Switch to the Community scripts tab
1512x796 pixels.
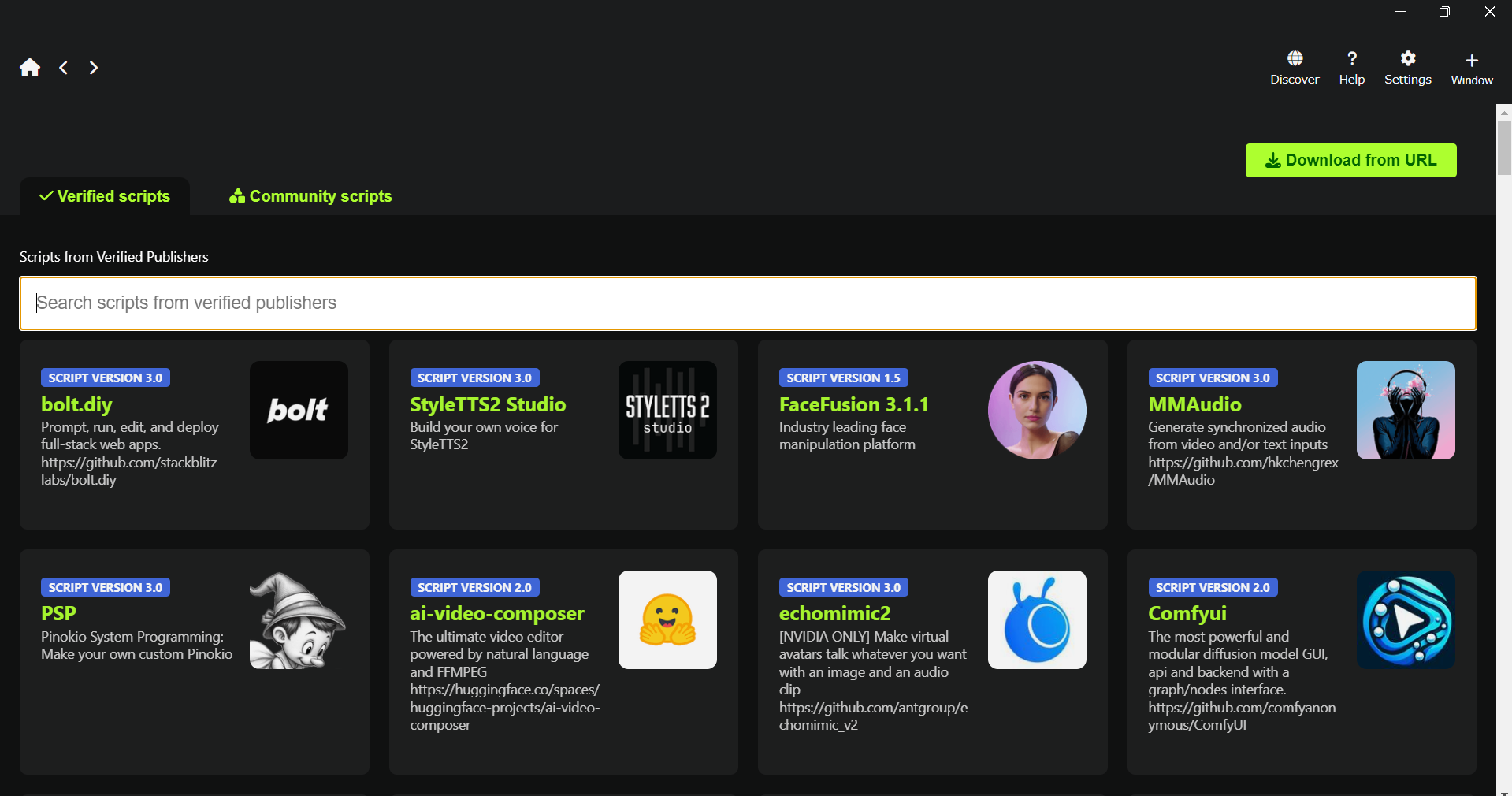(x=310, y=196)
